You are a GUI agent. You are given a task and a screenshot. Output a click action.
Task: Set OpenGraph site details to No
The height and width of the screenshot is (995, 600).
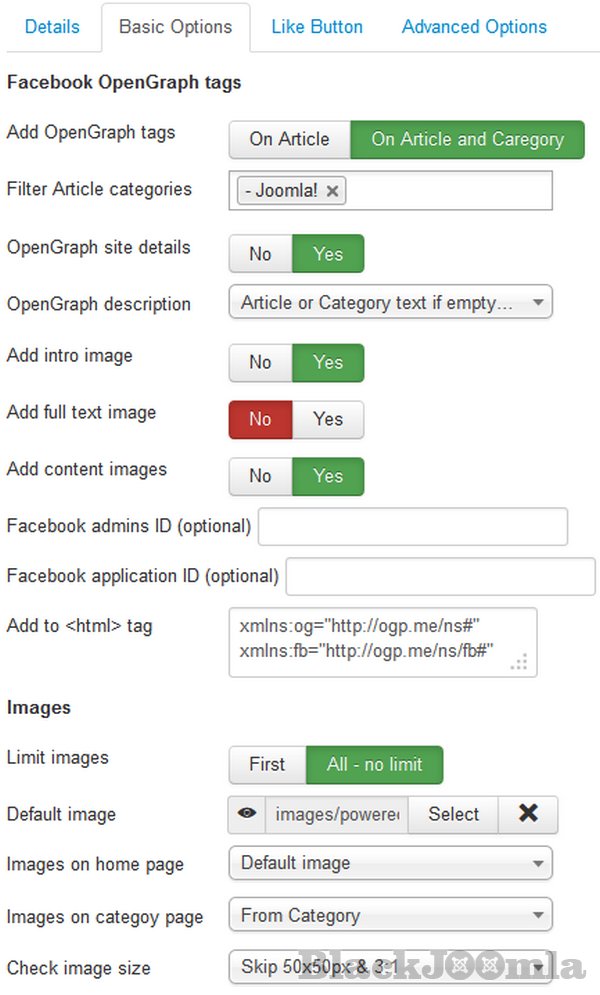260,254
